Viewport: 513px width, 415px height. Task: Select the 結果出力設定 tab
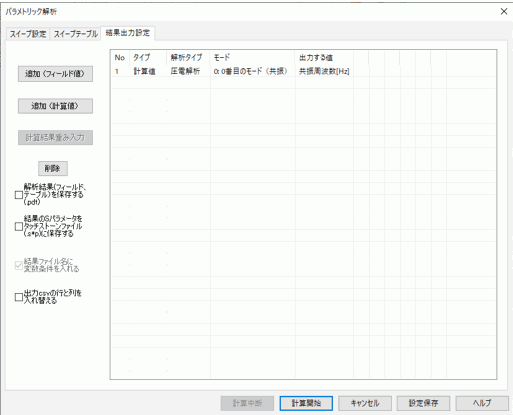[x=128, y=33]
